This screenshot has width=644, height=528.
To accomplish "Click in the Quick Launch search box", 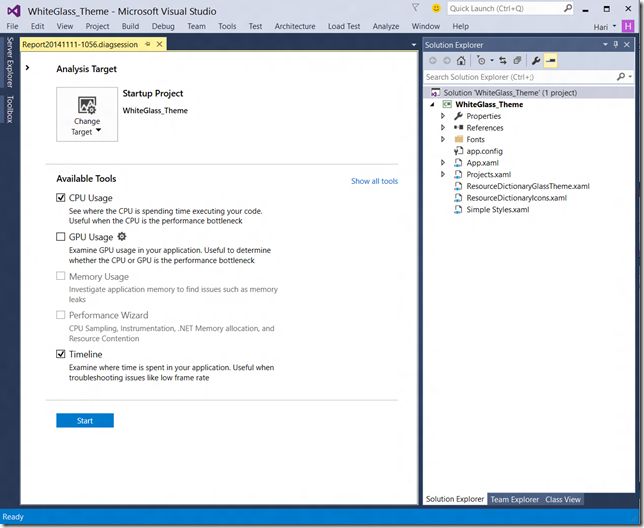I will coord(505,8).
